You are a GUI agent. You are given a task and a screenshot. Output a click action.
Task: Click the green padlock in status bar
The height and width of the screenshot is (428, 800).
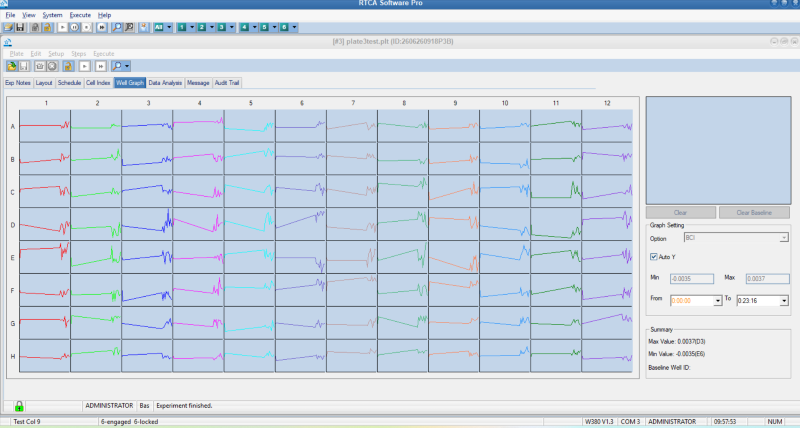(19, 406)
